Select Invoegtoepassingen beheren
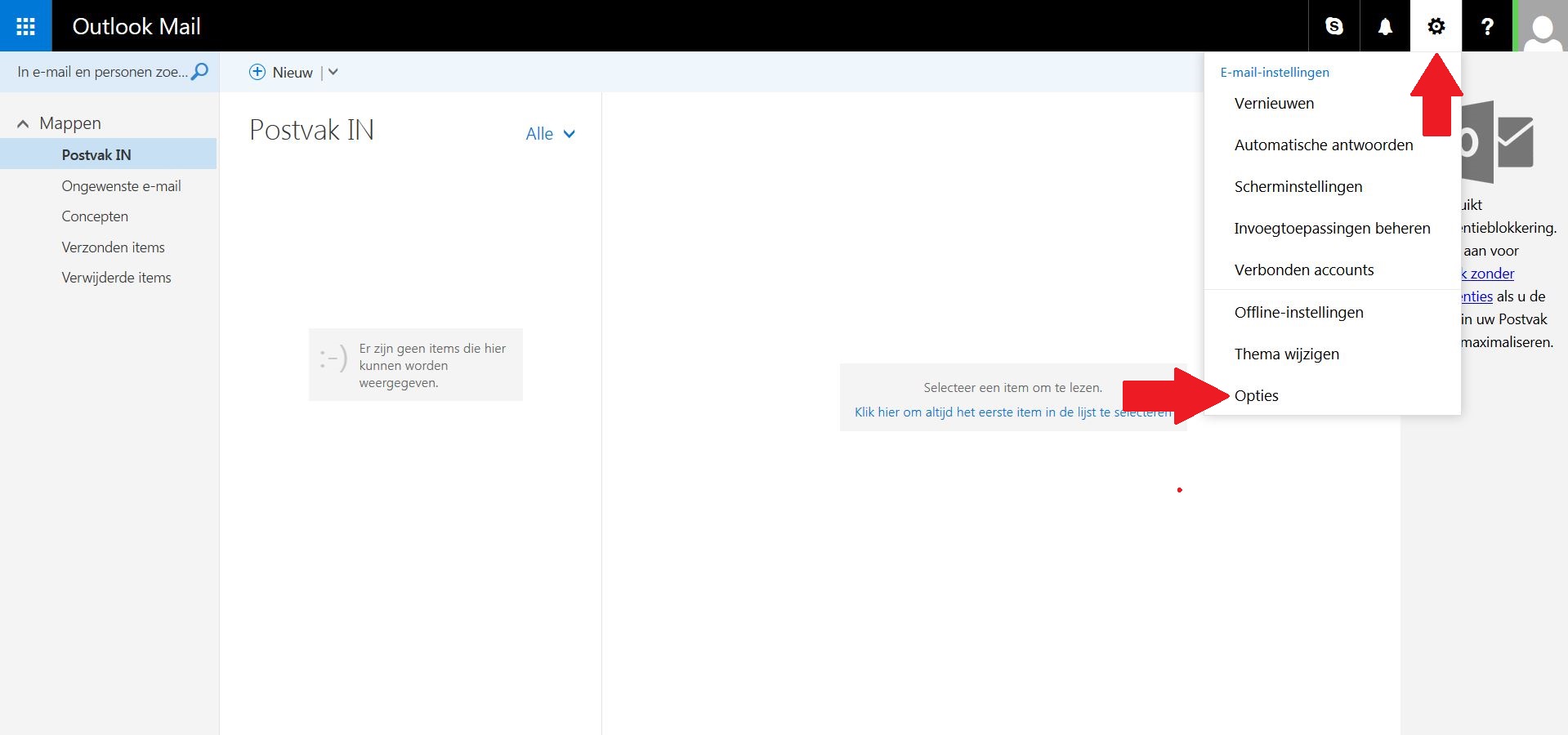 click(x=1332, y=228)
